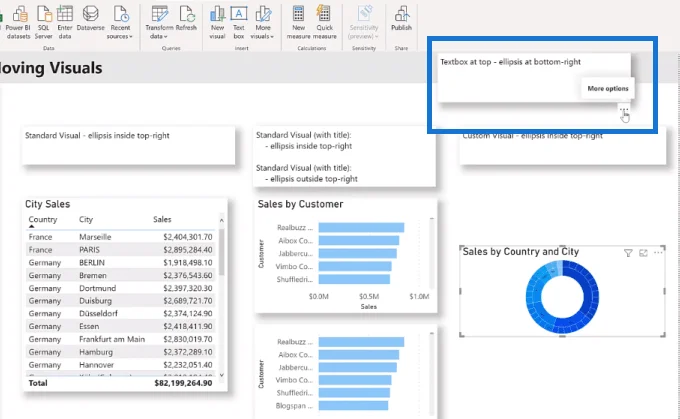Insert a Text box

pyautogui.click(x=239, y=23)
